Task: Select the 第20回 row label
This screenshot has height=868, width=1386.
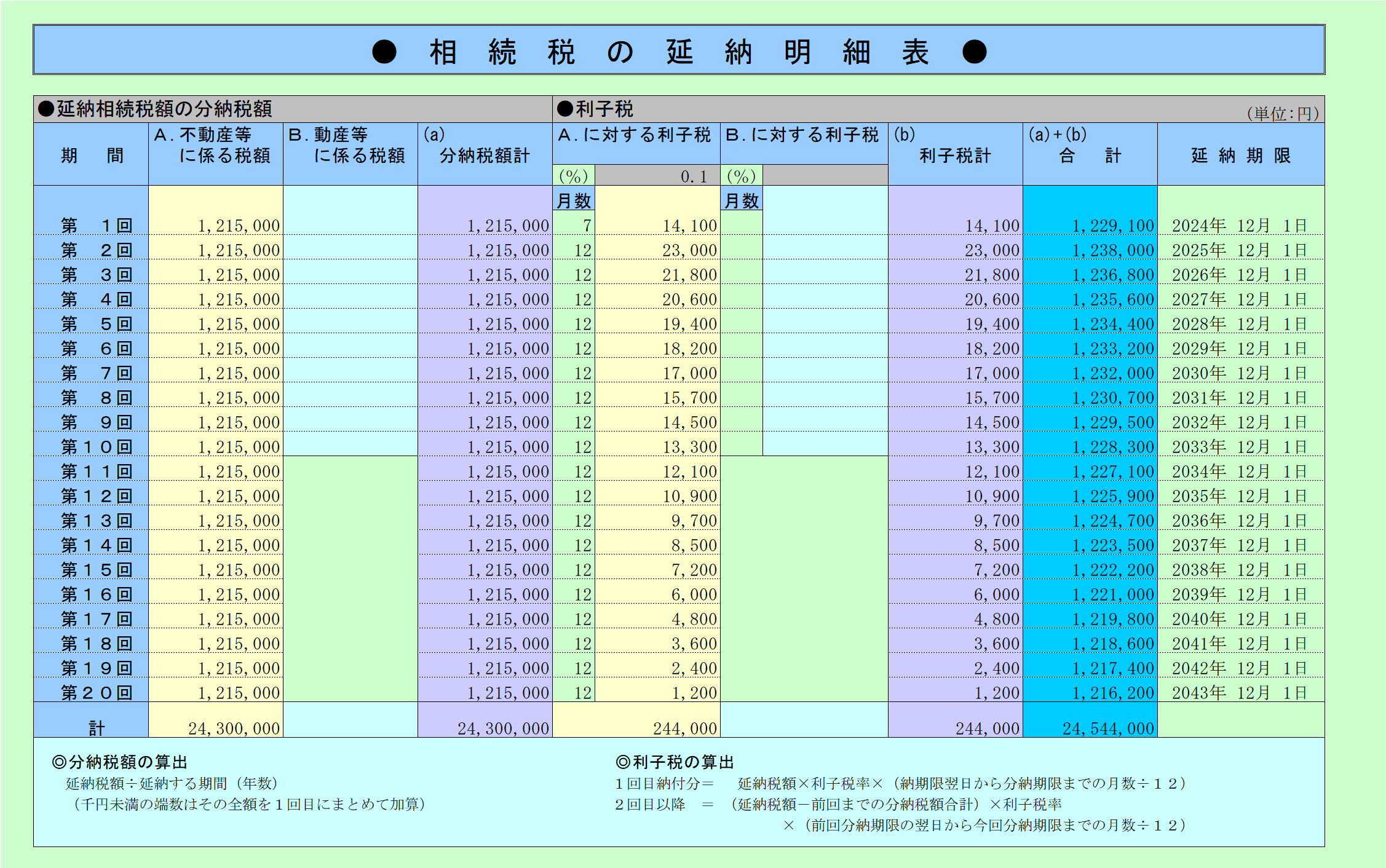Action: pos(97,693)
